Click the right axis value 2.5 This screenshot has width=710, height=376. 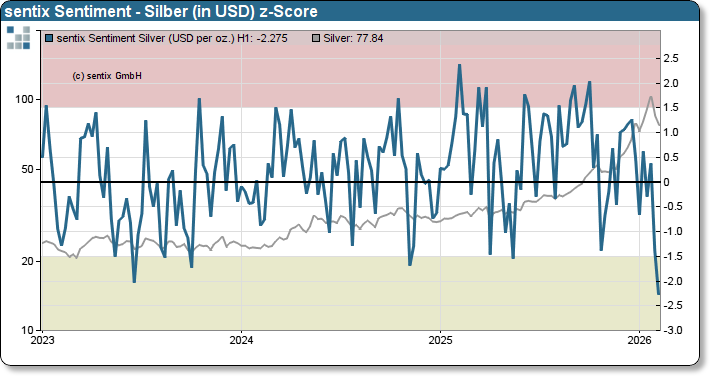tap(671, 58)
